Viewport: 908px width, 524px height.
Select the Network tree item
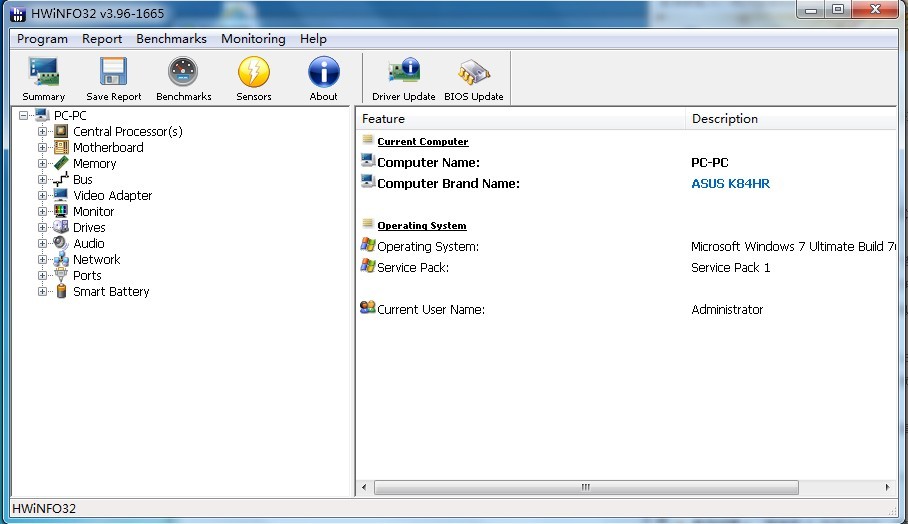[x=96, y=260]
